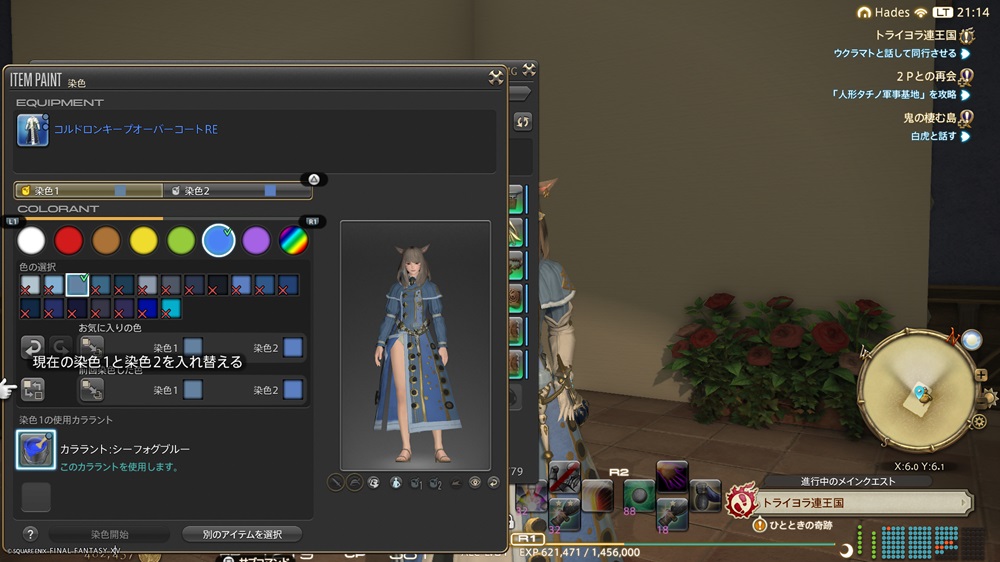Image resolution: width=1000 pixels, height=562 pixels.
Task: Toggle weapon drawn in preview
Action: click(335, 483)
